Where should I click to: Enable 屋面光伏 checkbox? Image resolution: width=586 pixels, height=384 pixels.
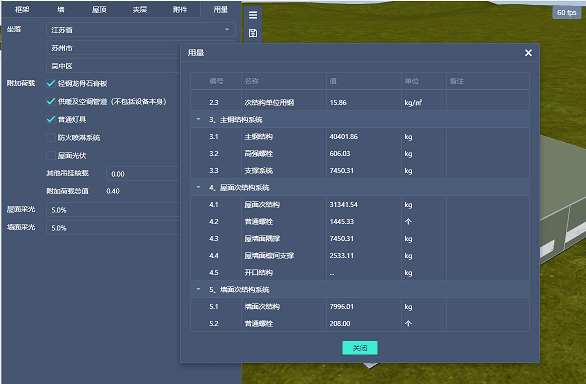click(x=51, y=156)
